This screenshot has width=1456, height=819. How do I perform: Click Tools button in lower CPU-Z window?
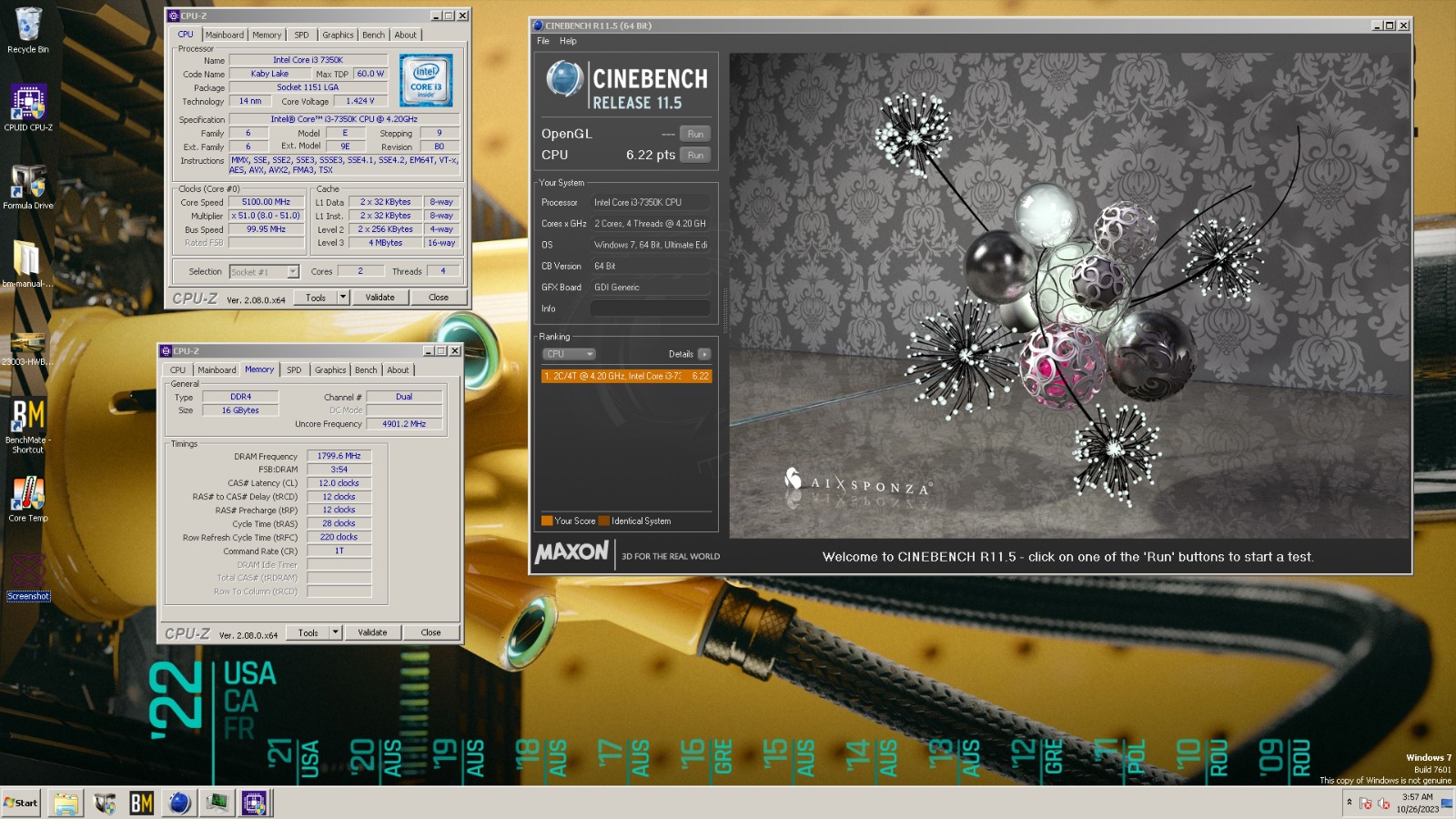coord(308,632)
